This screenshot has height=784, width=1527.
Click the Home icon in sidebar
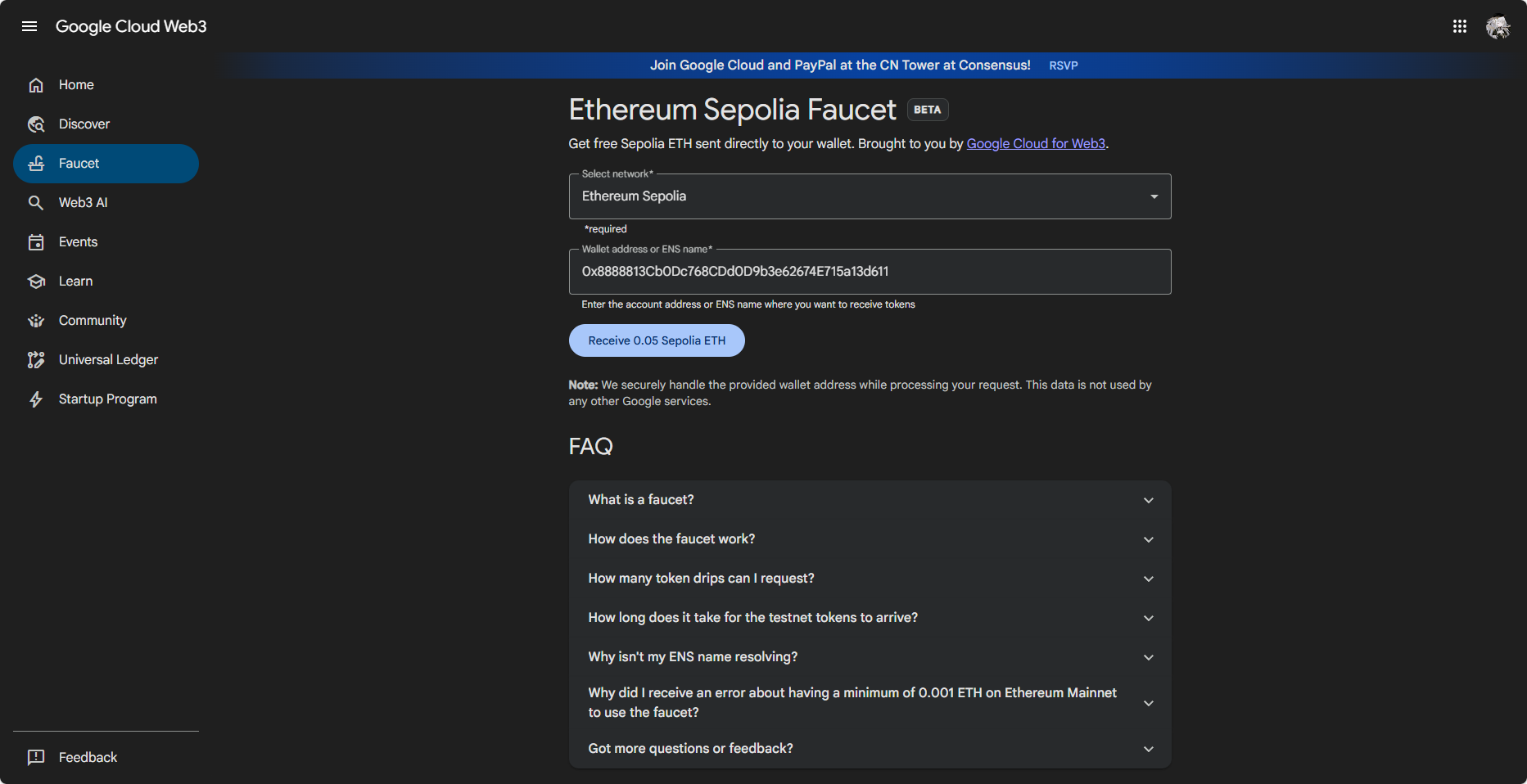pyautogui.click(x=36, y=85)
